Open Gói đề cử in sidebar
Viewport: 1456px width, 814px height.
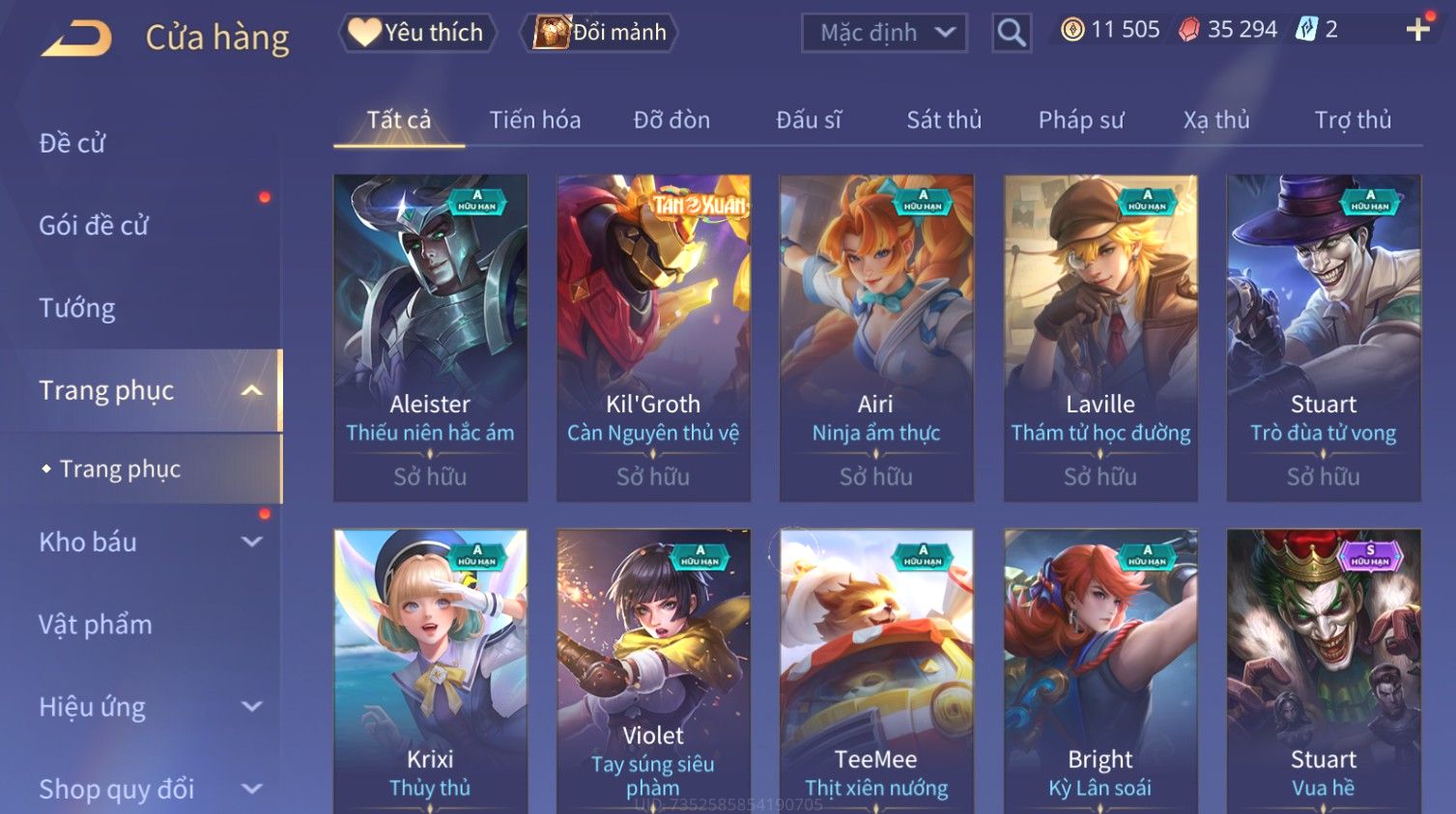[x=94, y=225]
